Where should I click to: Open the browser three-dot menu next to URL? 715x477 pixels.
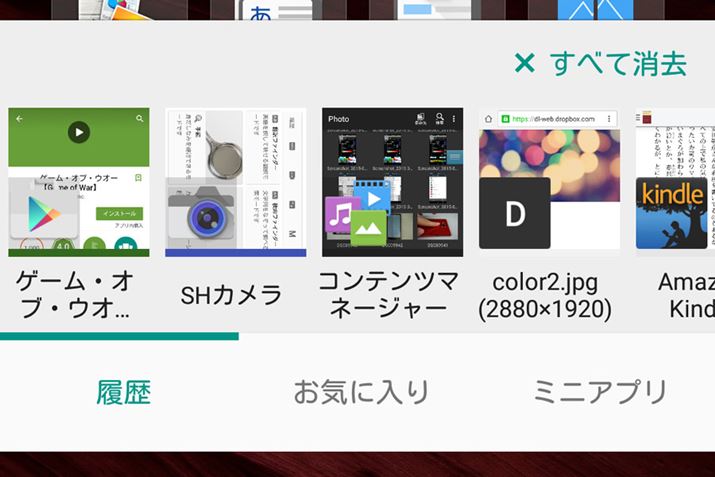pyautogui.click(x=610, y=119)
